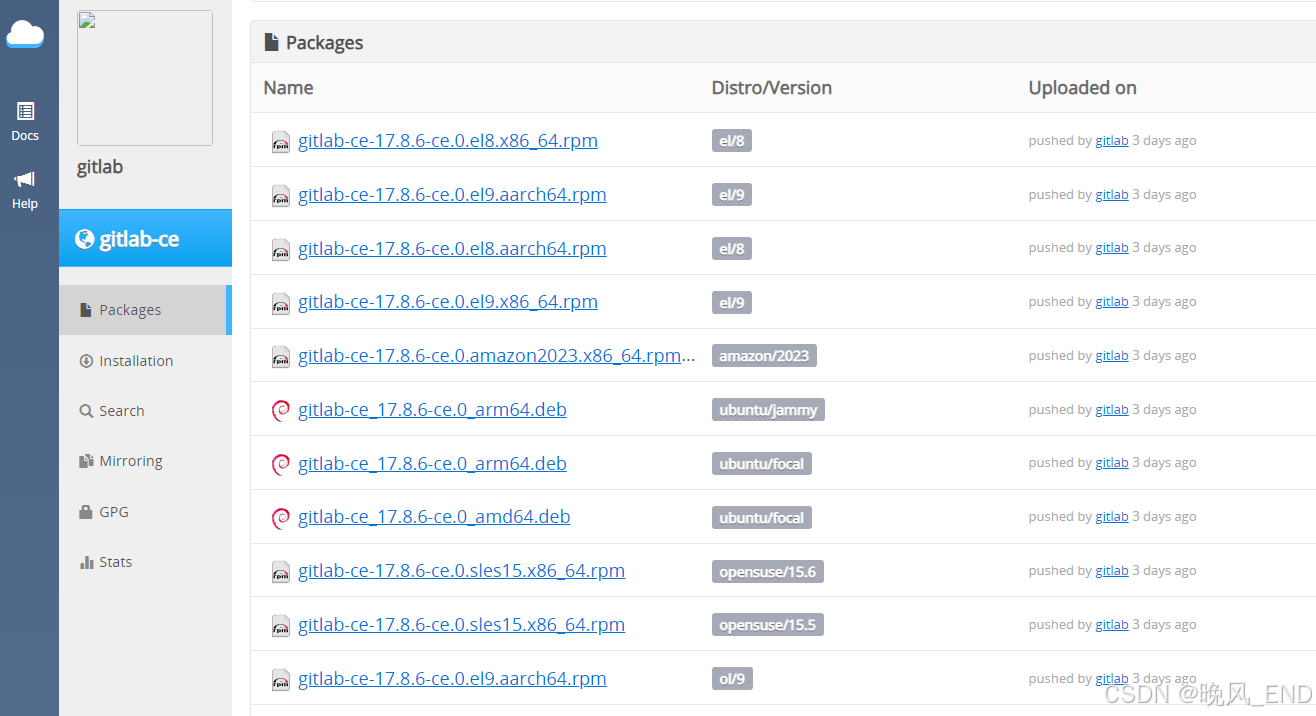Click the Stats bar chart icon
The image size is (1316, 716).
[x=86, y=562]
